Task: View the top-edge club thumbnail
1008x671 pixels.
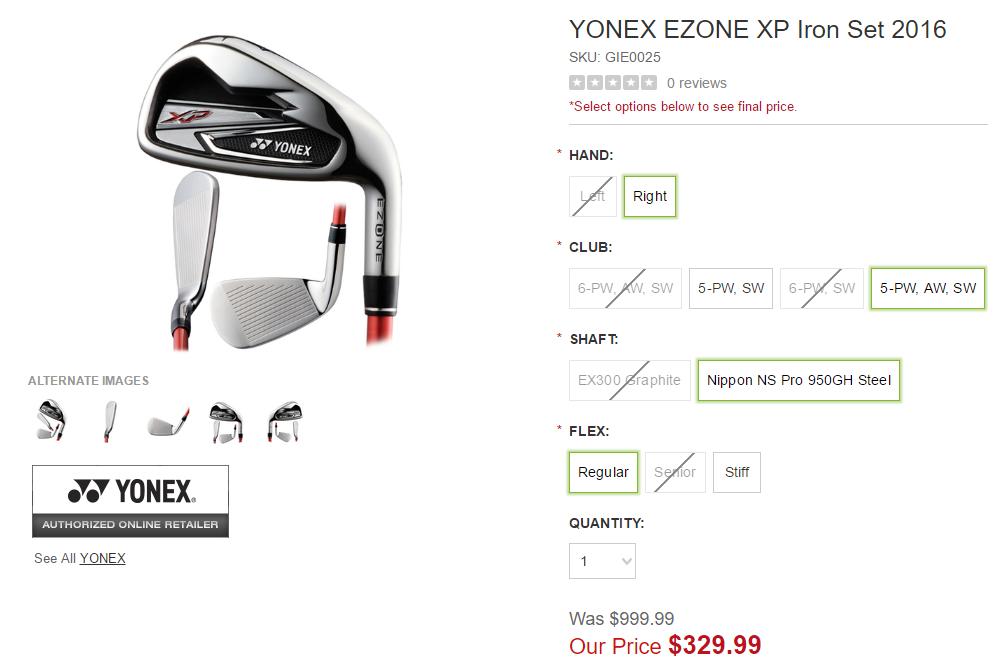Action: tap(110, 421)
